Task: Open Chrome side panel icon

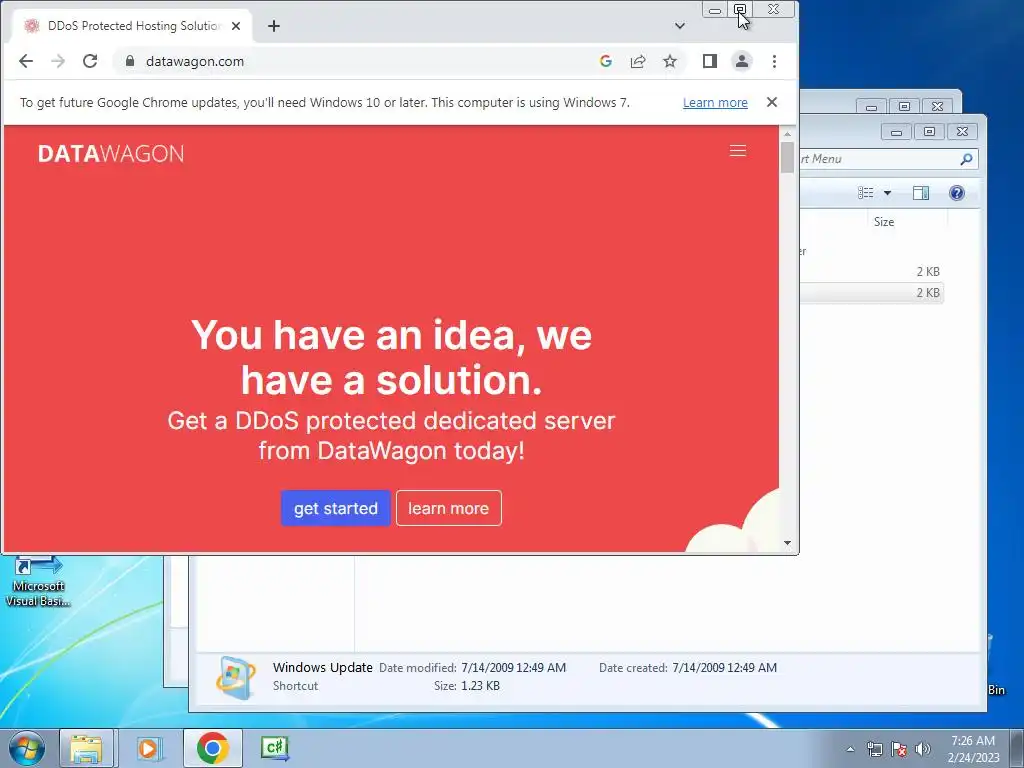Action: (x=710, y=61)
